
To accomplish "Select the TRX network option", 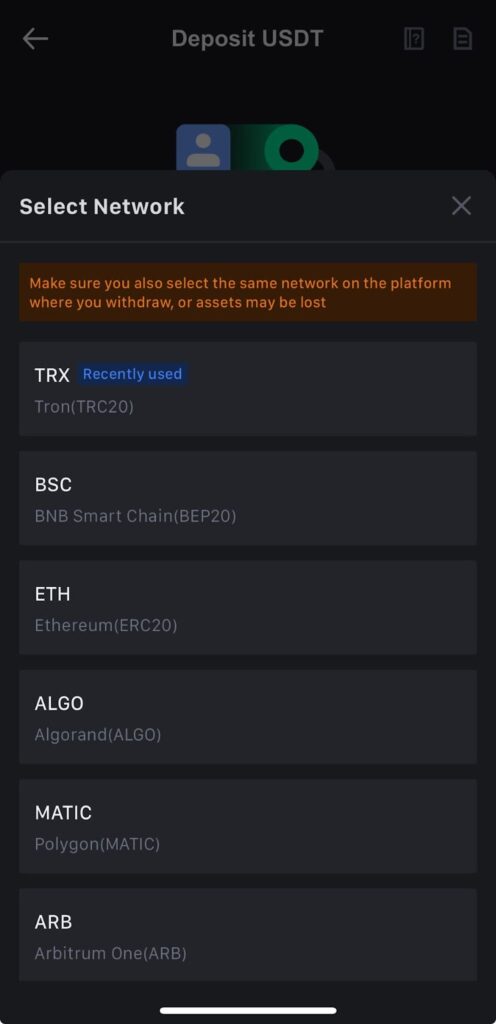I will (248, 389).
